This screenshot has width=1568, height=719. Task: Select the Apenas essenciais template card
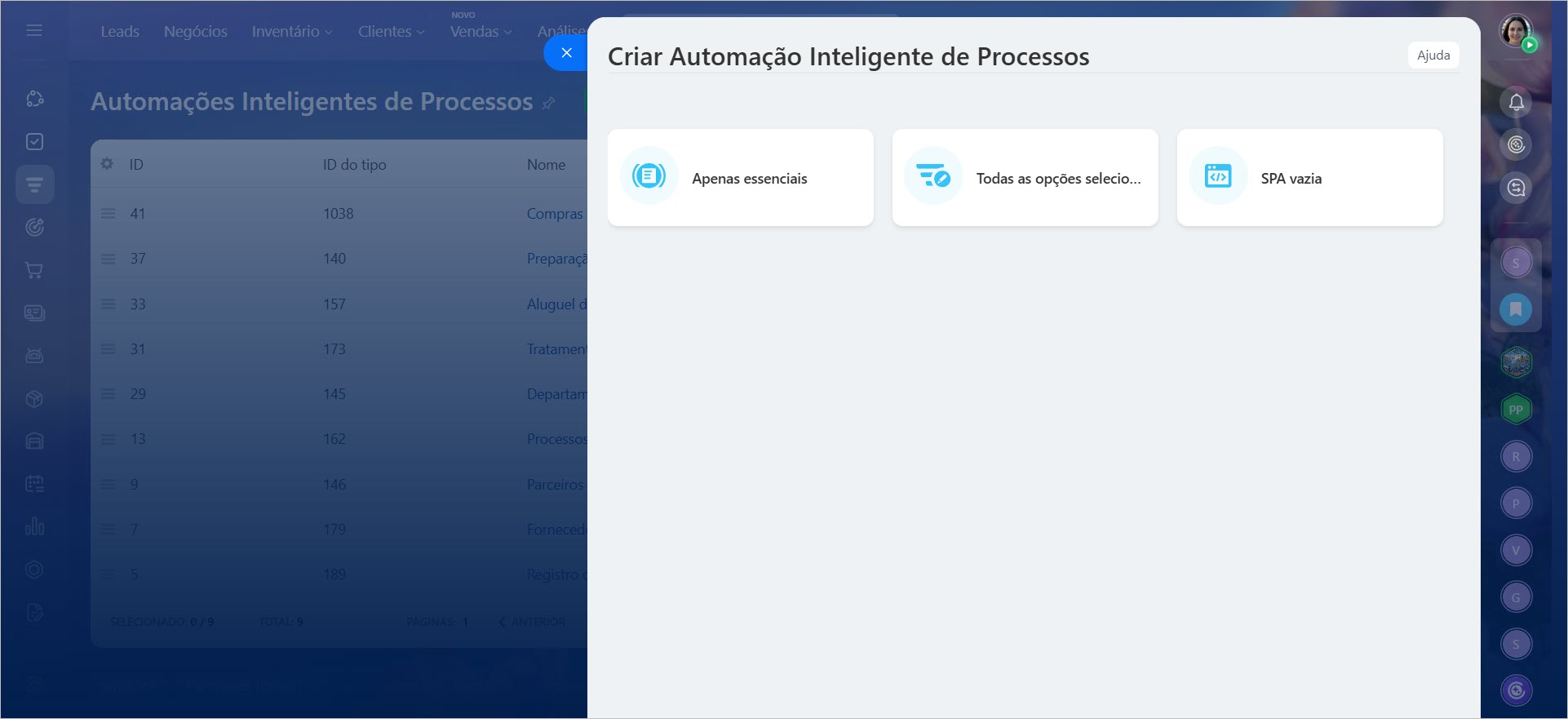740,178
